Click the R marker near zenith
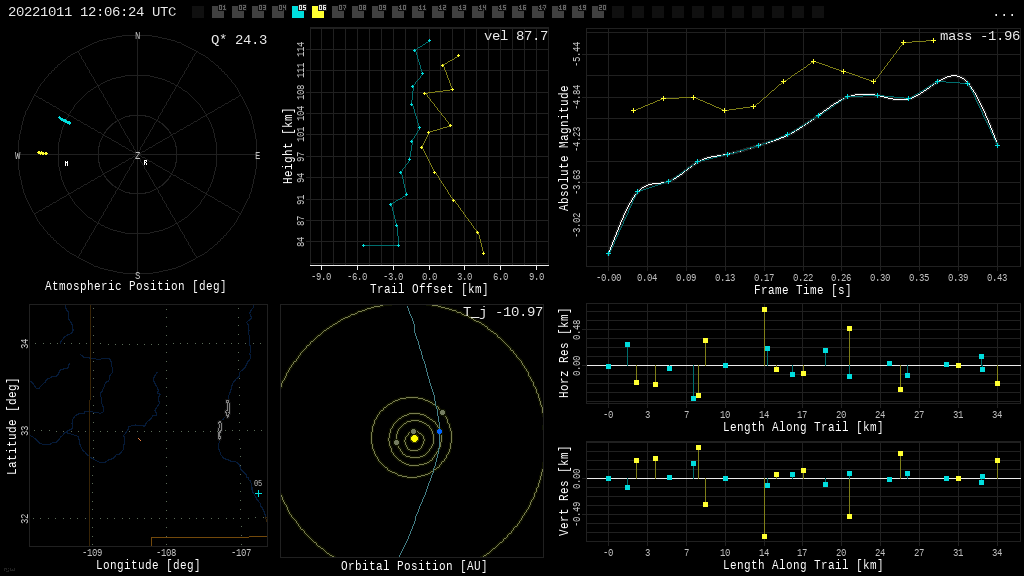1024x576 pixels. 145,163
